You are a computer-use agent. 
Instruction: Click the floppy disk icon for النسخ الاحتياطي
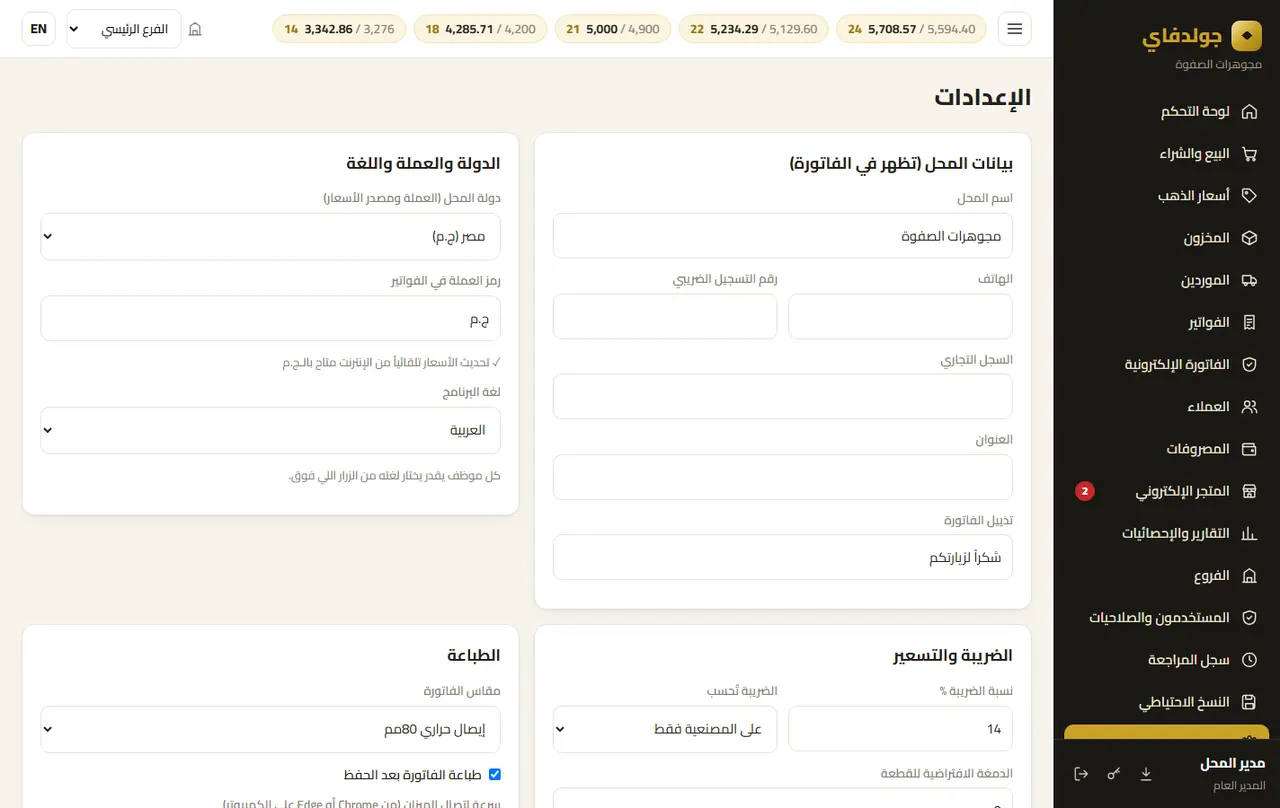1249,702
